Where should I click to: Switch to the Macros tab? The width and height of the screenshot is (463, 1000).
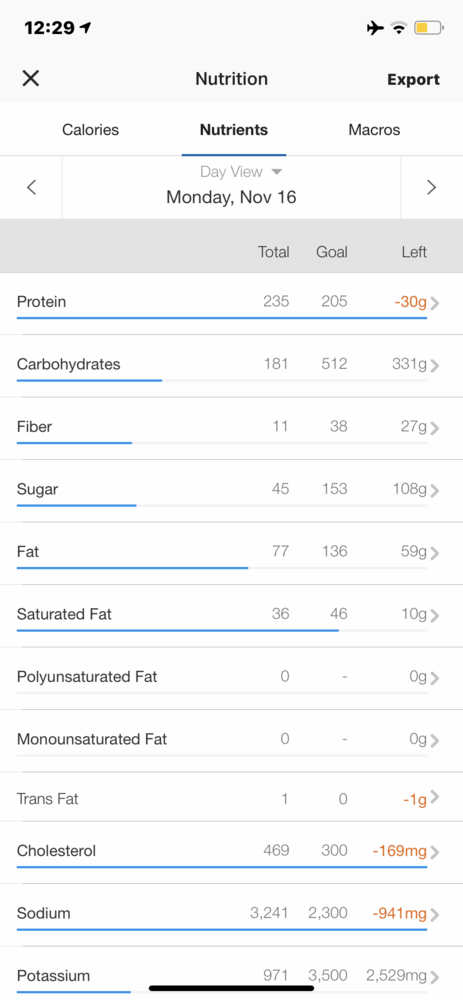(x=374, y=130)
